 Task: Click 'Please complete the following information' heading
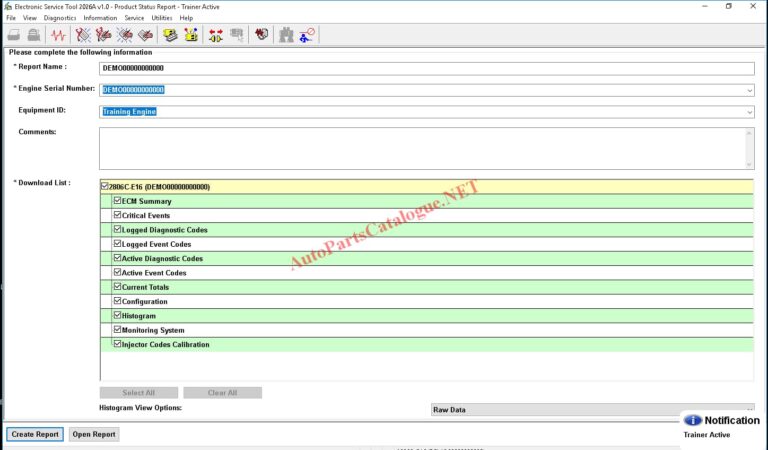[x=80, y=52]
